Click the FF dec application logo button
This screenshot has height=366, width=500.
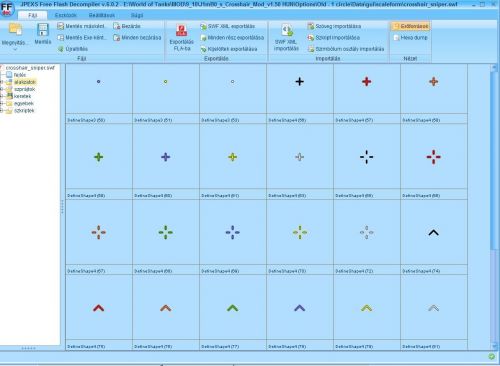click(7, 8)
